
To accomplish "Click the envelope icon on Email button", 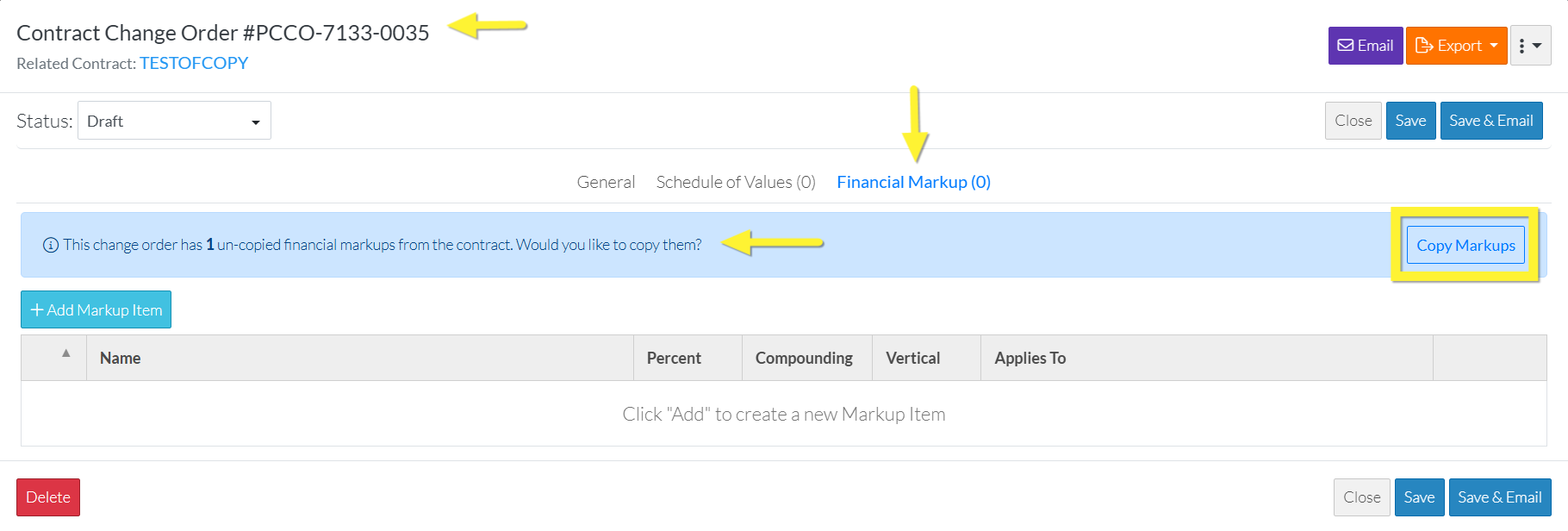I will (1345, 46).
